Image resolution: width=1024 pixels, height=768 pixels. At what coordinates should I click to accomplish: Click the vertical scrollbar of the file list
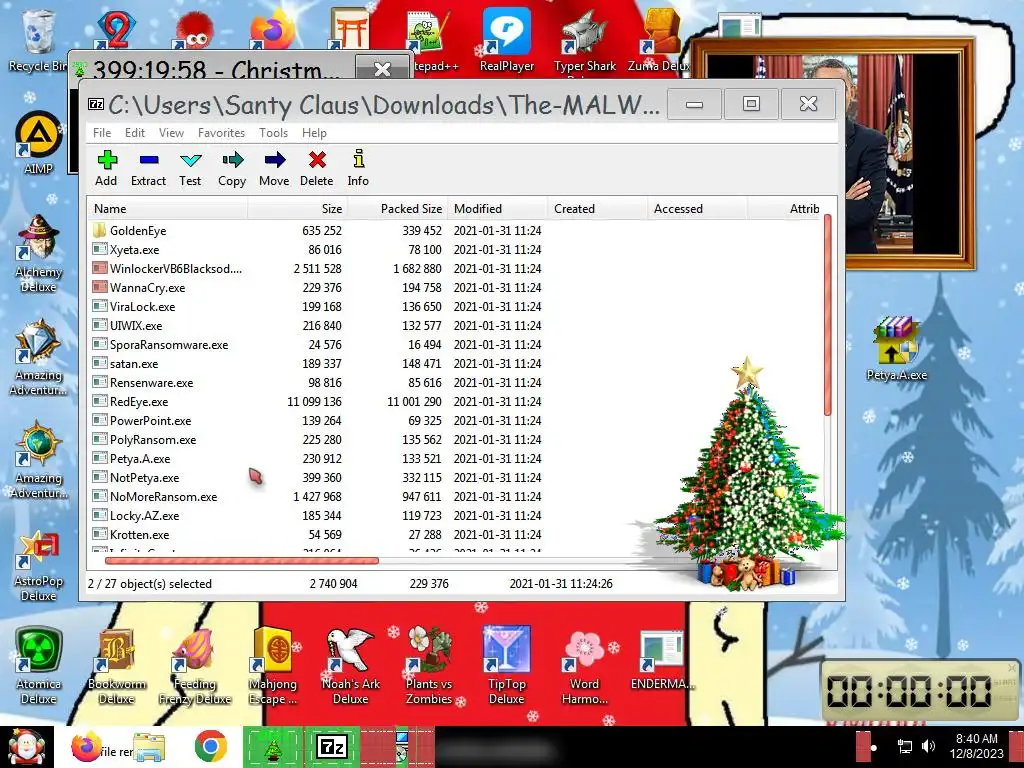pos(828,315)
